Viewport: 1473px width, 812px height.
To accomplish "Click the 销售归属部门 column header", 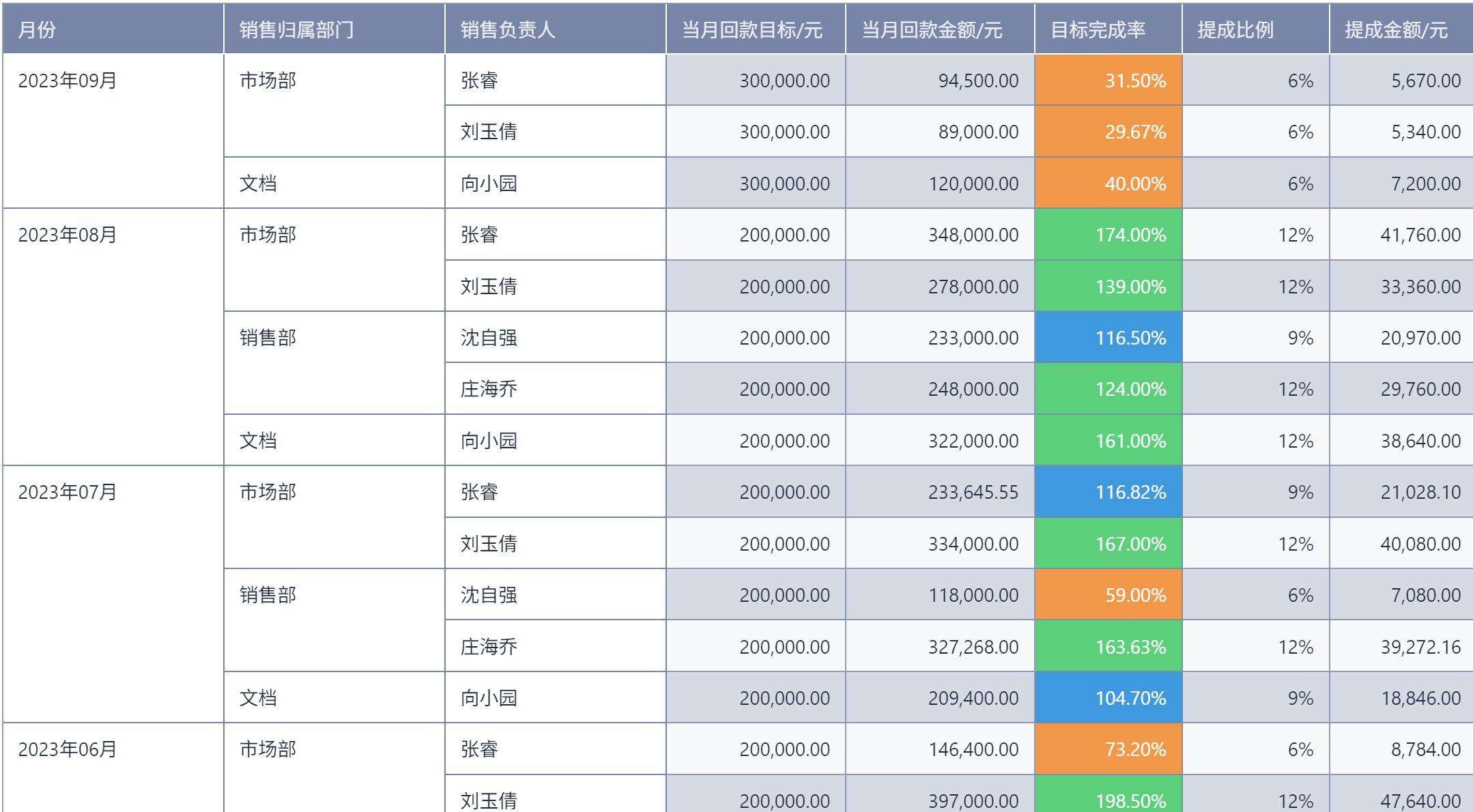I will [296, 29].
